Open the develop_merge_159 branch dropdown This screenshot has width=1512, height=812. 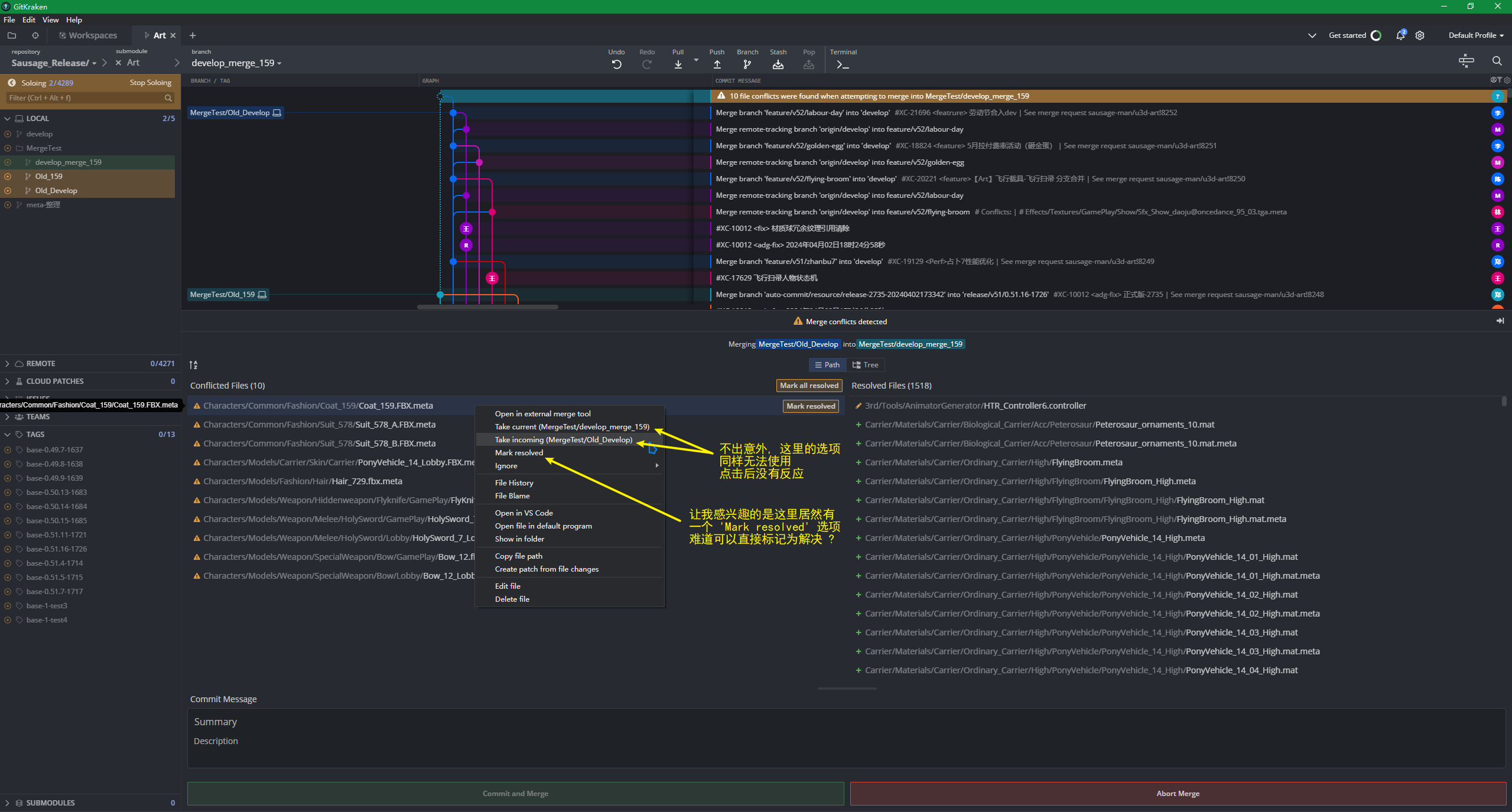tap(236, 63)
